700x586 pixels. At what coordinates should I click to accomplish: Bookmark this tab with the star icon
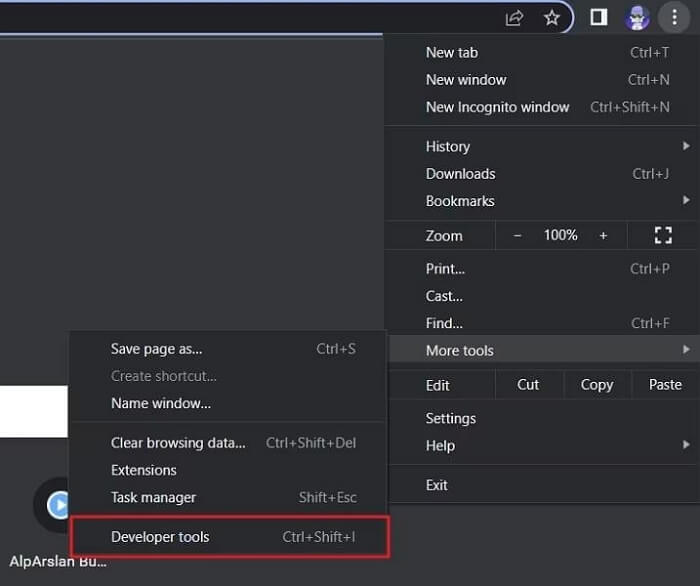click(552, 18)
